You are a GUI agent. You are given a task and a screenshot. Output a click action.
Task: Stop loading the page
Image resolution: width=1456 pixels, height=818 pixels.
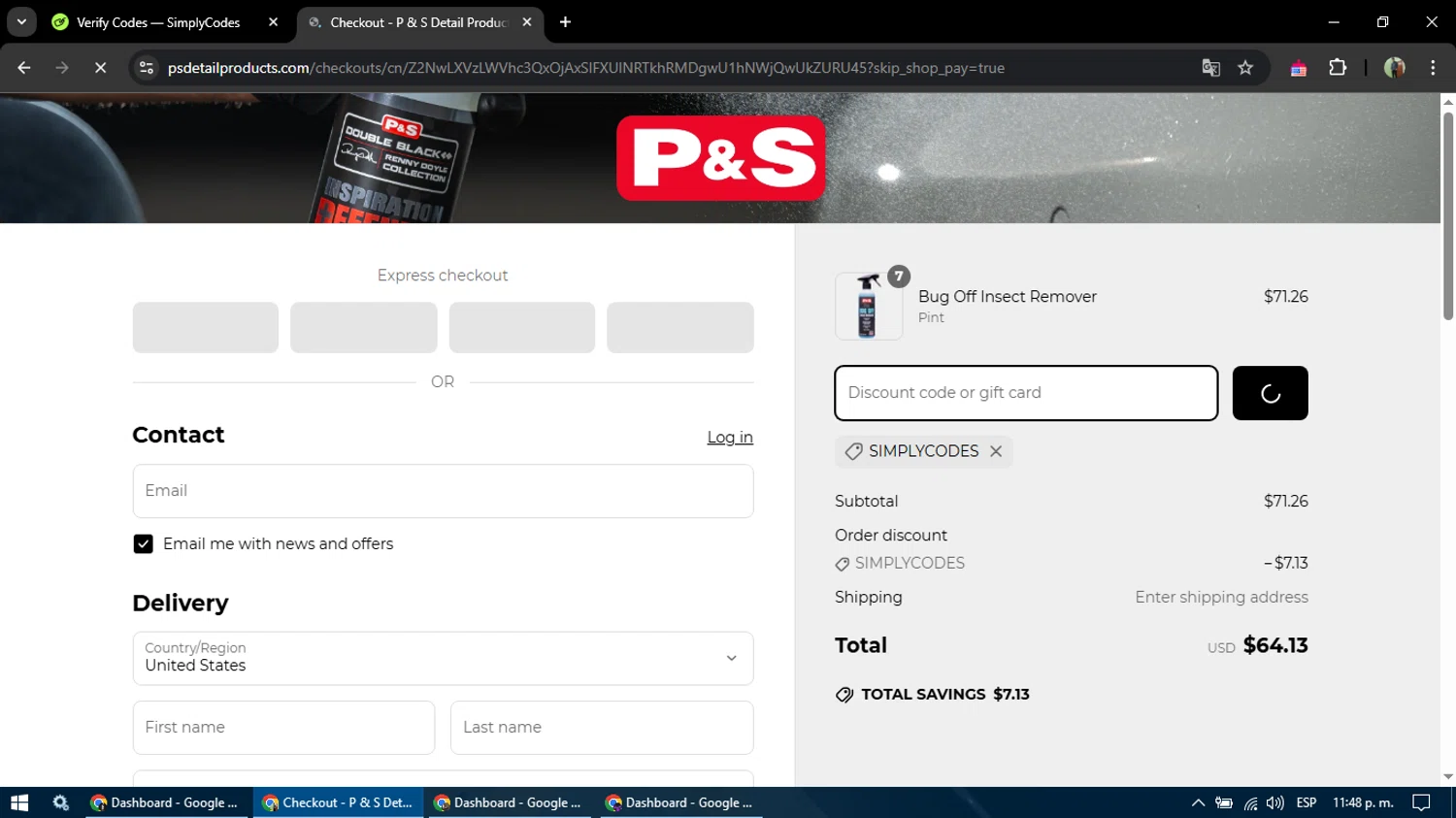tap(100, 68)
